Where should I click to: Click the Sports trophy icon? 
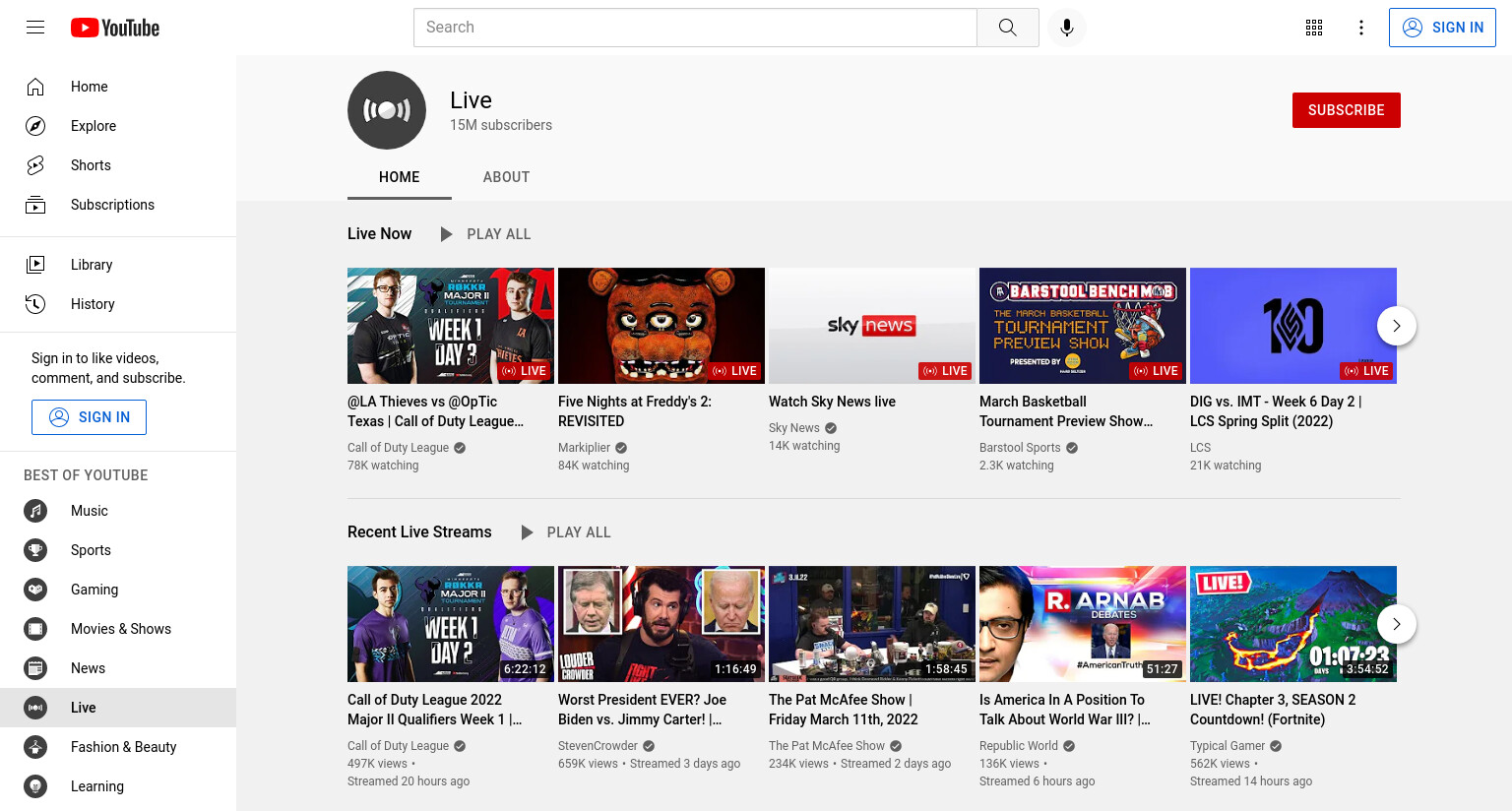point(35,550)
